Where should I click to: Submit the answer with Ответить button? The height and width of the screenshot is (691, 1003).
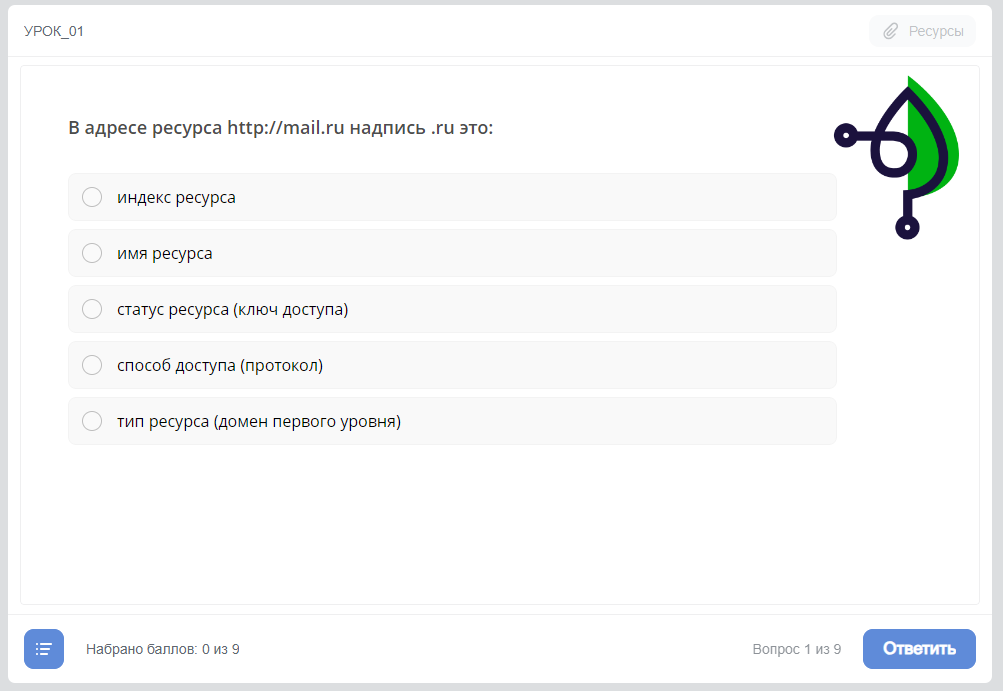919,649
